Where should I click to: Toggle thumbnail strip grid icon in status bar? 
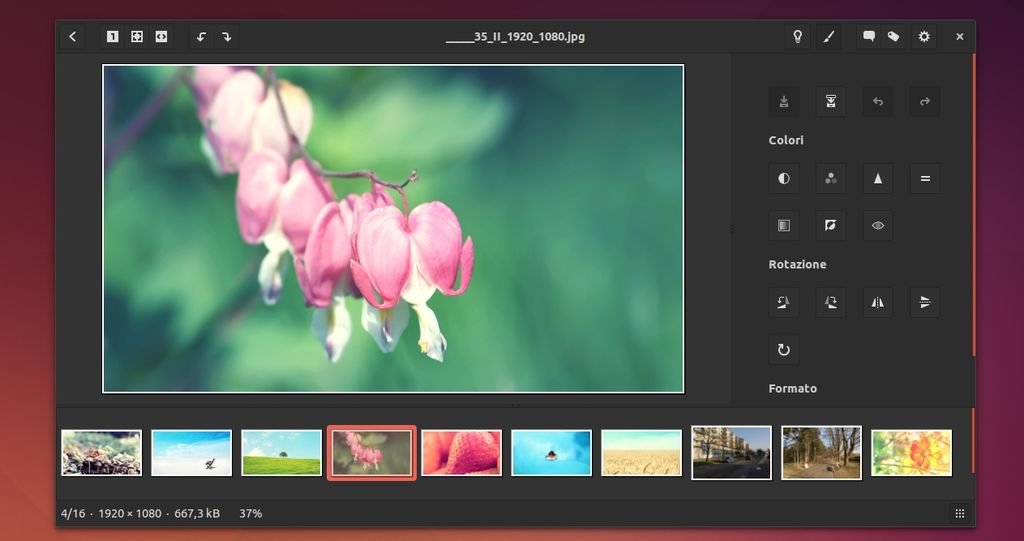pos(959,514)
